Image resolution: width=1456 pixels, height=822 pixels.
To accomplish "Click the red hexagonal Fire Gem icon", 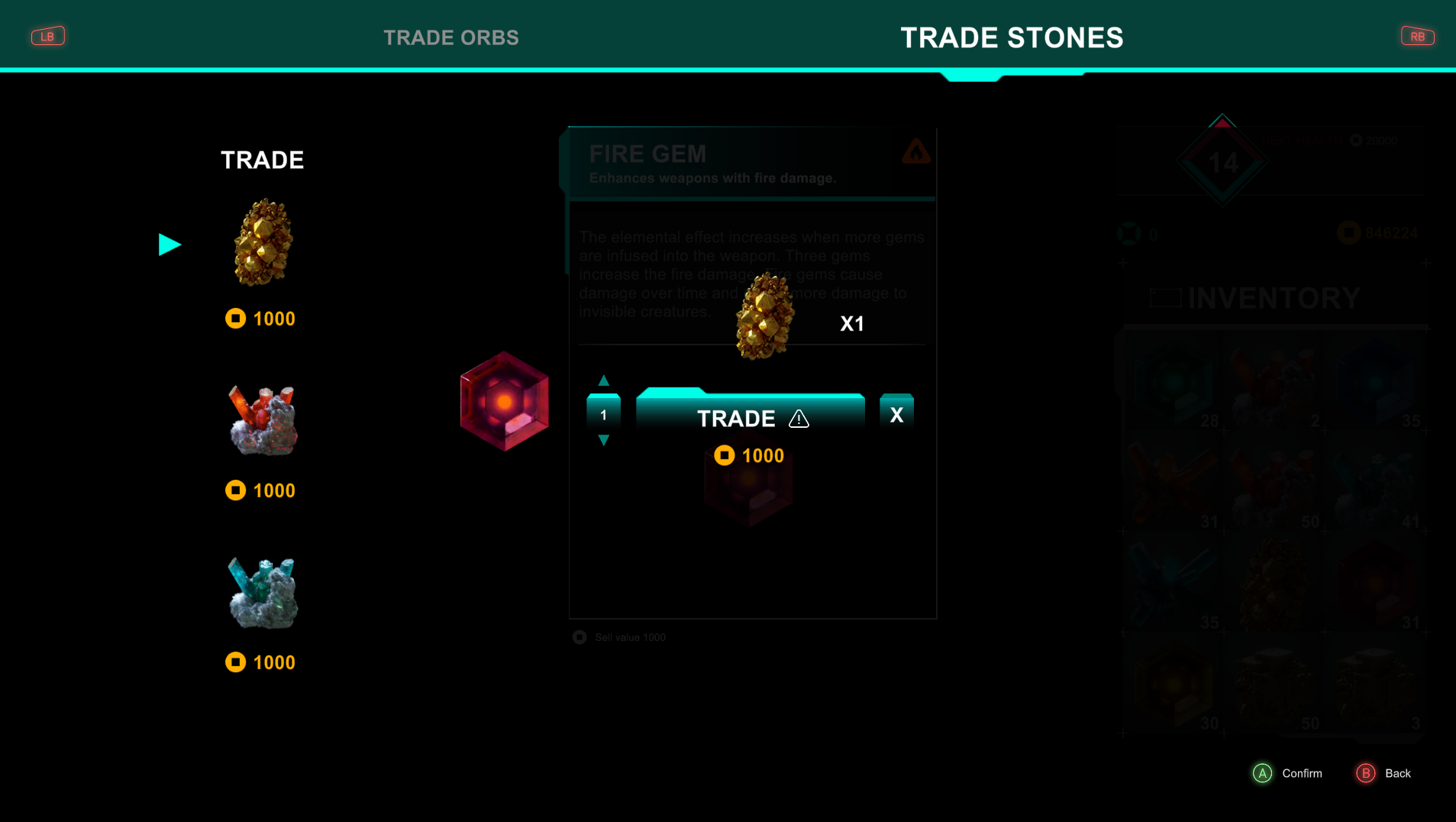I will pos(504,401).
